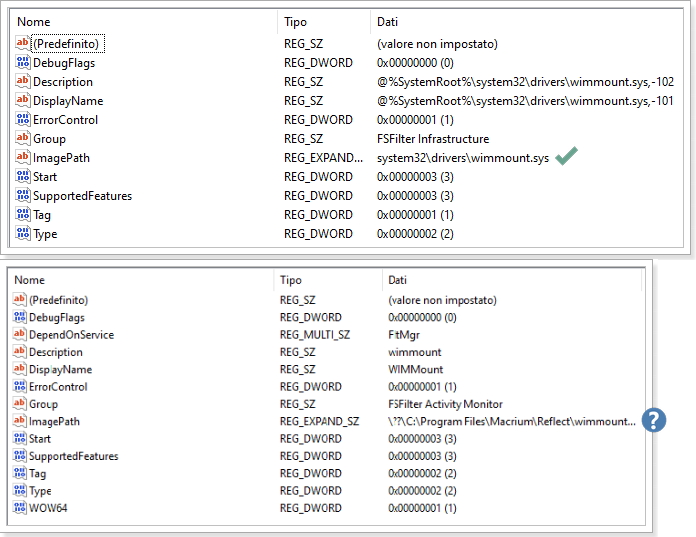Select the ImagePath name in lower pane
The height and width of the screenshot is (537, 696).
(x=54, y=421)
